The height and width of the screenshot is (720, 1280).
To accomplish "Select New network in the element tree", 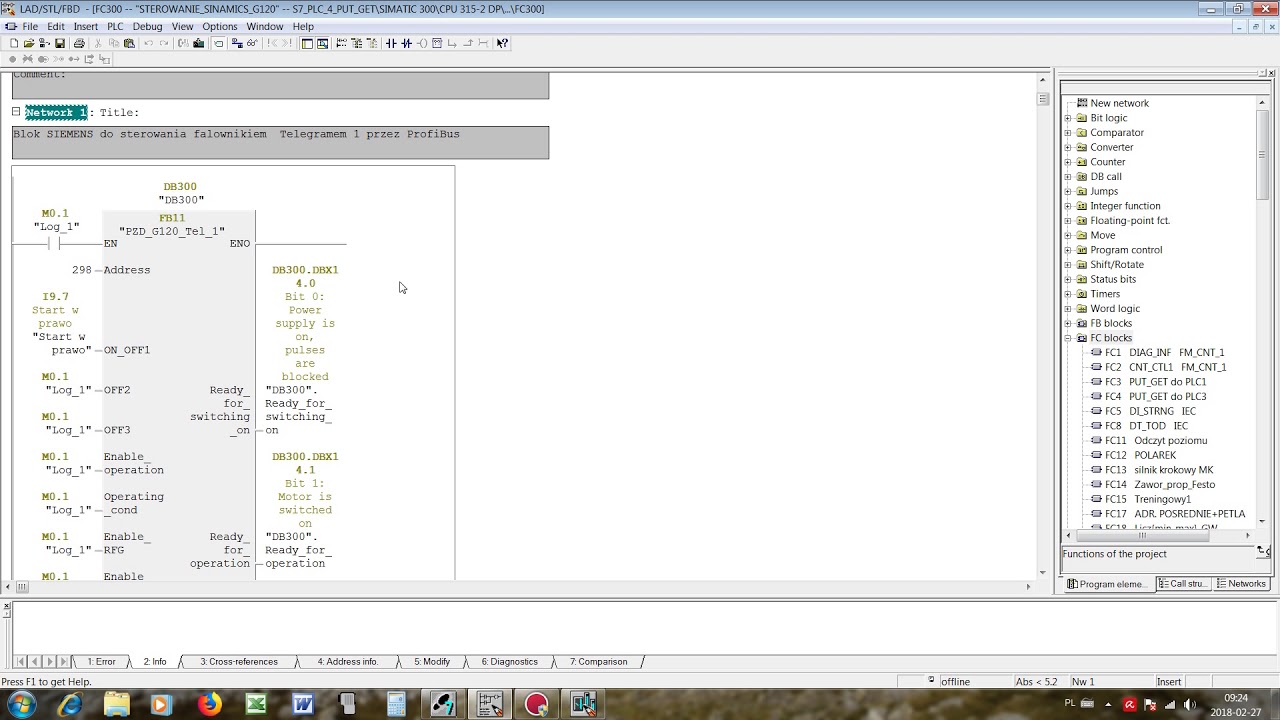I will coord(1119,103).
